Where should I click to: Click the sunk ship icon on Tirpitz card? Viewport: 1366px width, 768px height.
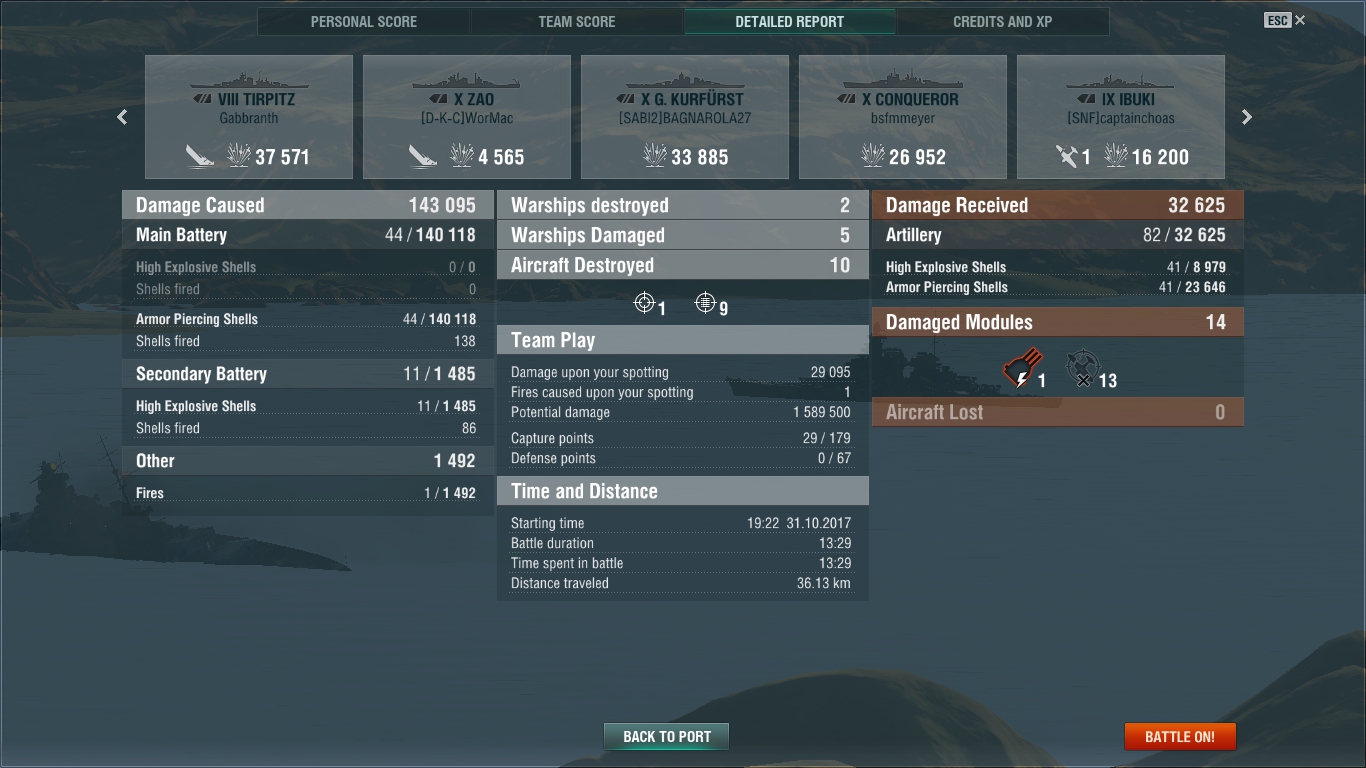pos(200,156)
